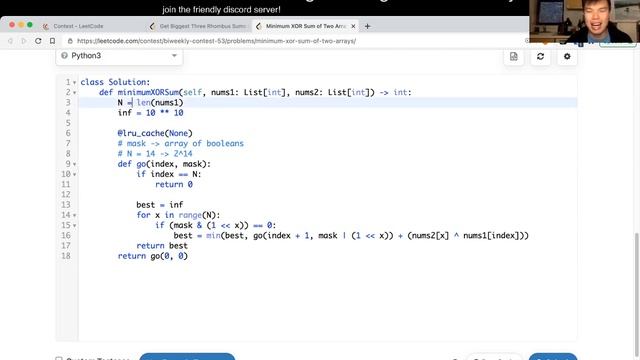
Task: Click the line 'inf = 10 ** 10'
Action: [151, 113]
